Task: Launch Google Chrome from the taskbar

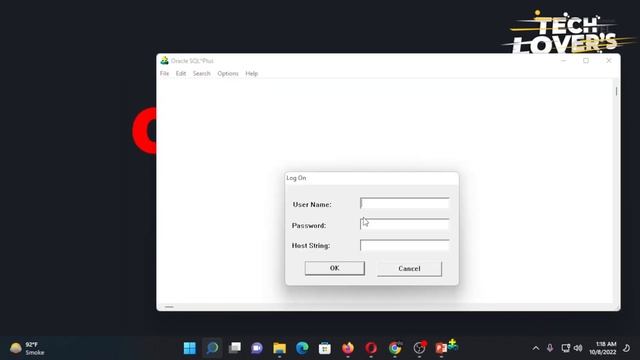Action: [395, 348]
